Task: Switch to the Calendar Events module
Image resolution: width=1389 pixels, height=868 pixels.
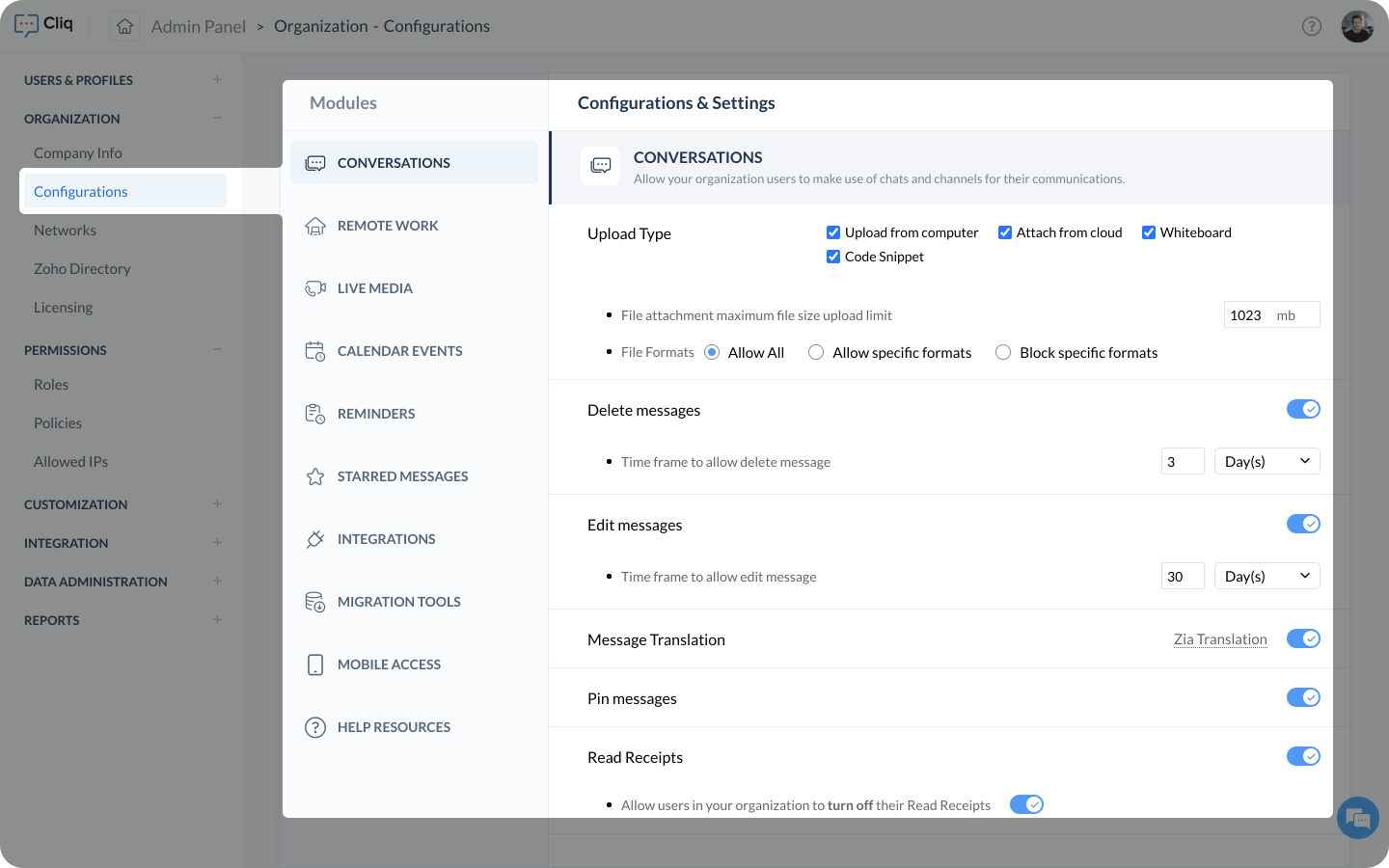Action: pos(399,351)
